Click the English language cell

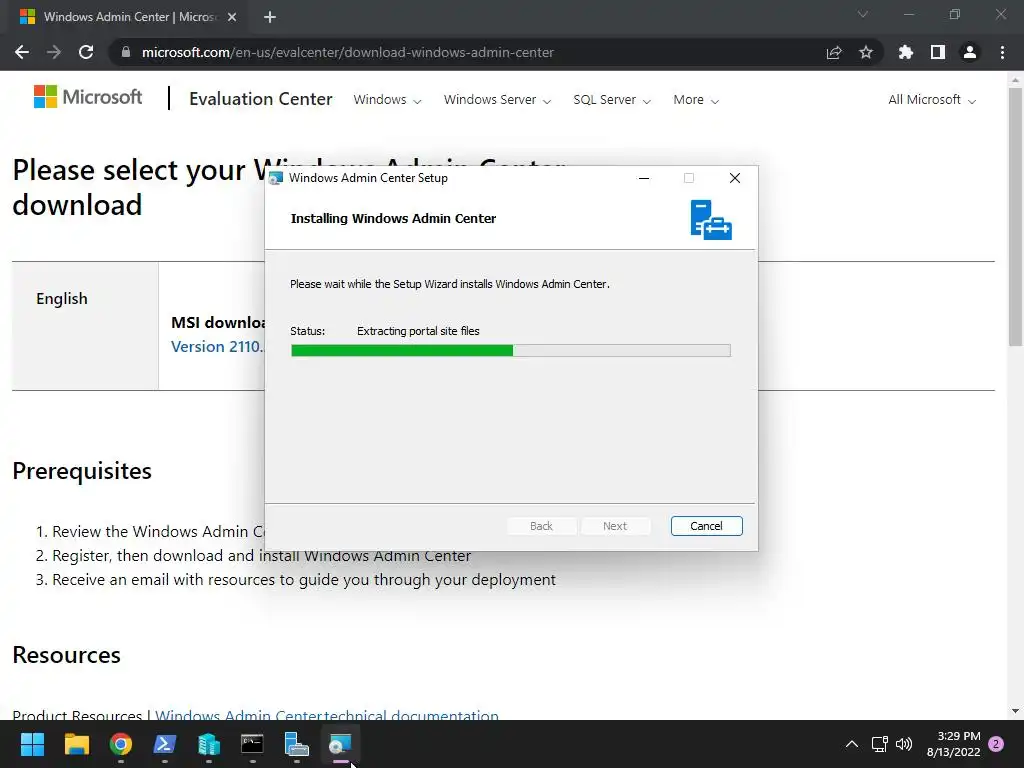pyautogui.click(x=85, y=326)
